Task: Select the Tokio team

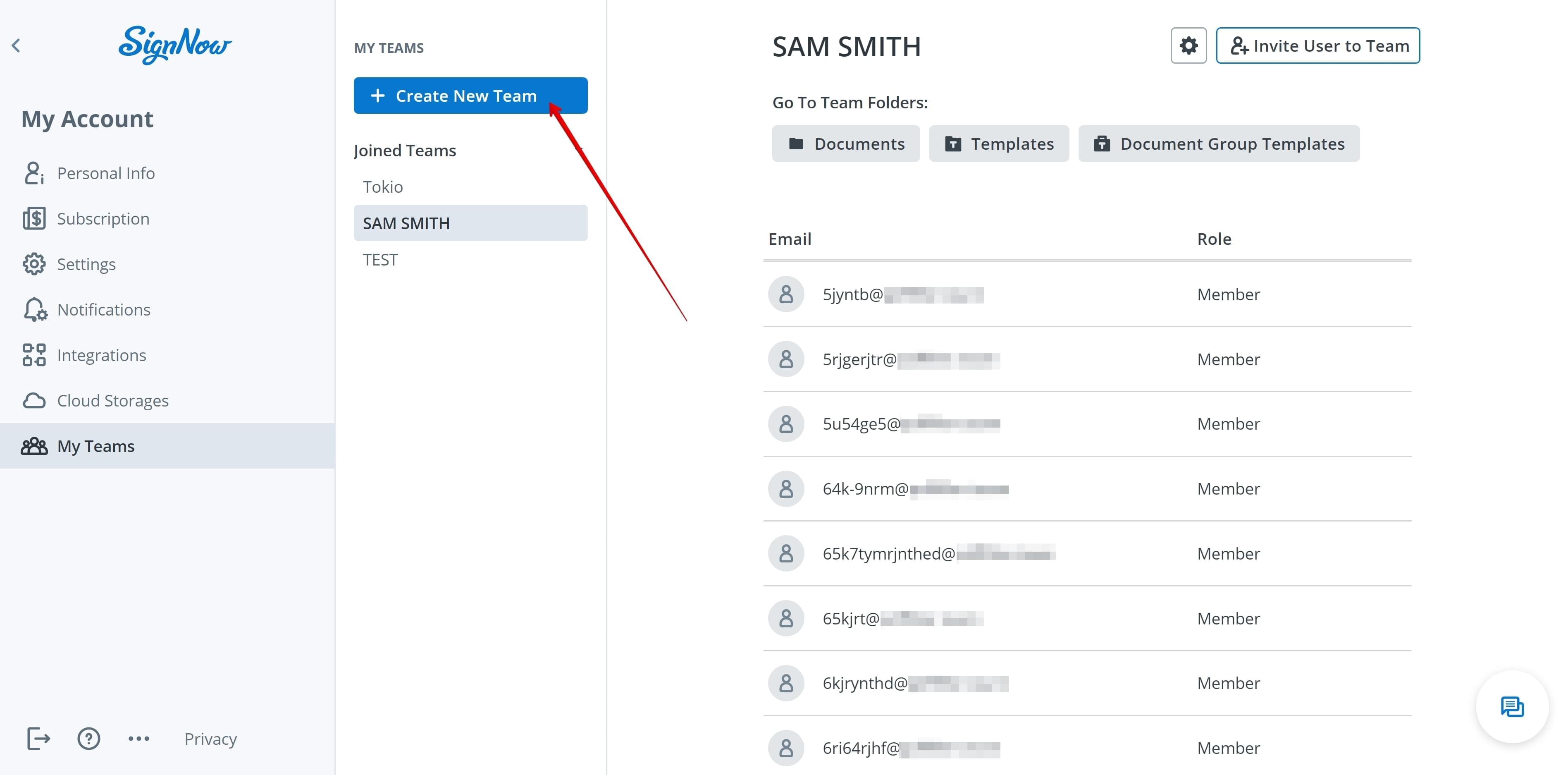Action: pos(470,187)
